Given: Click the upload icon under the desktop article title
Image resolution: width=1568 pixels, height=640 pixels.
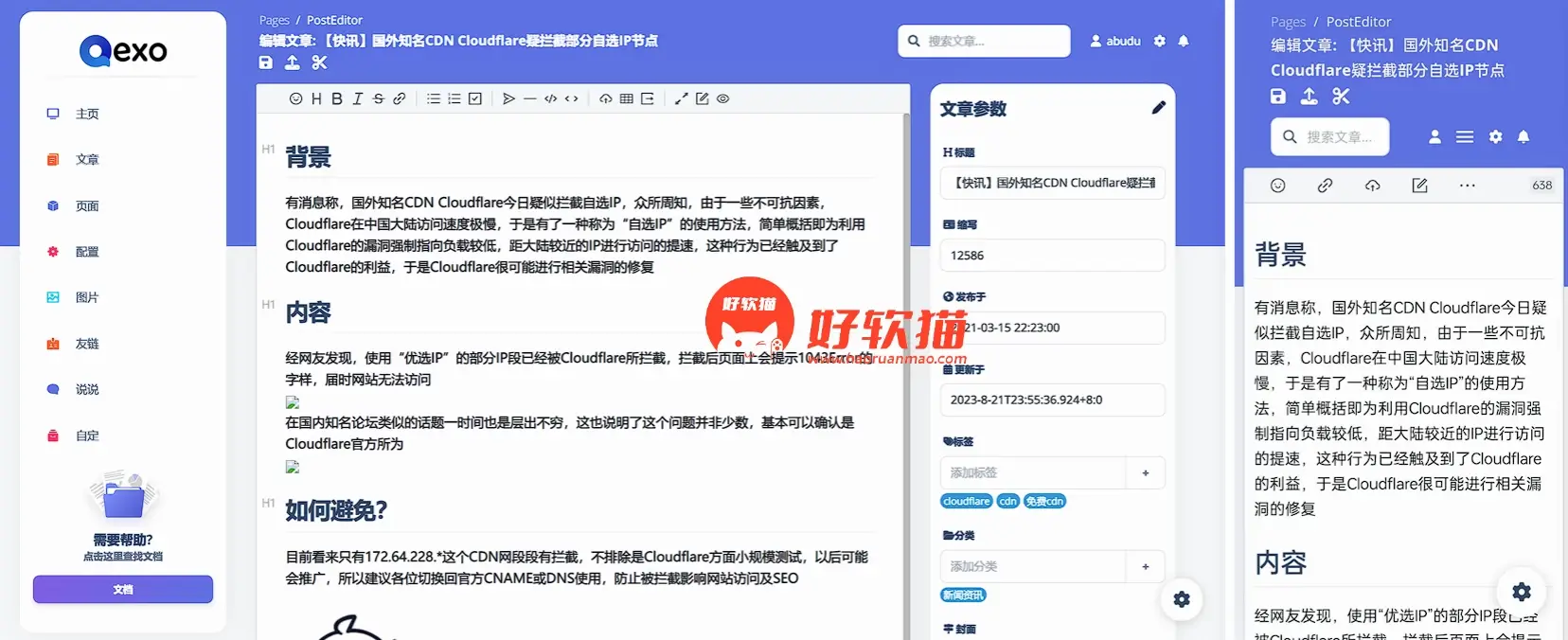Looking at the screenshot, I should point(293,62).
